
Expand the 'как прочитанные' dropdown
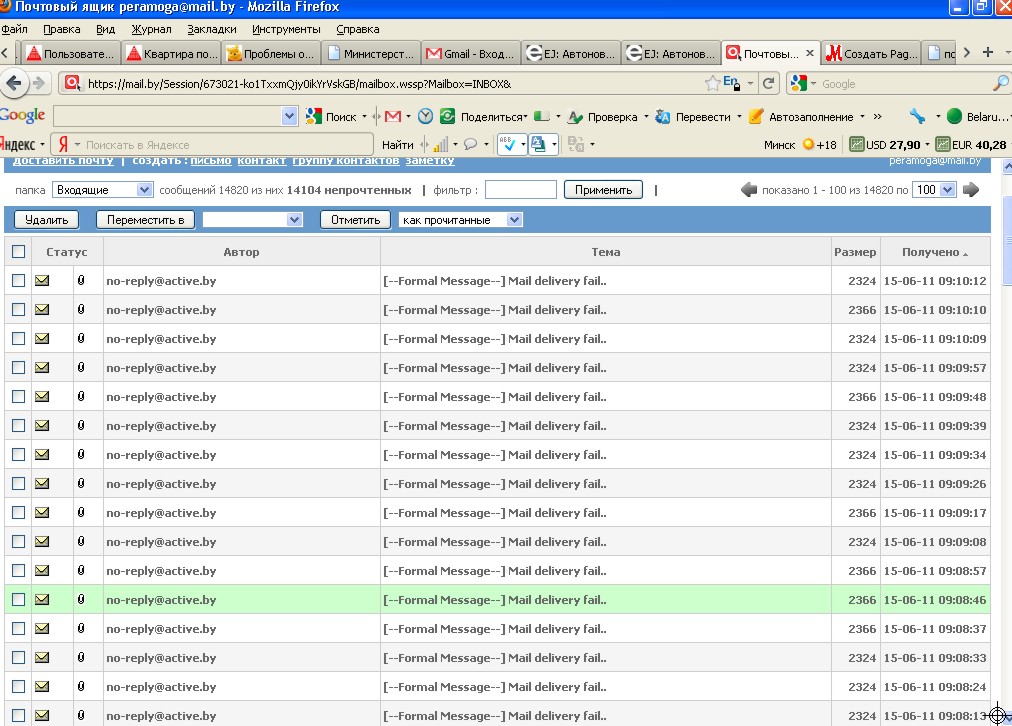pos(460,220)
